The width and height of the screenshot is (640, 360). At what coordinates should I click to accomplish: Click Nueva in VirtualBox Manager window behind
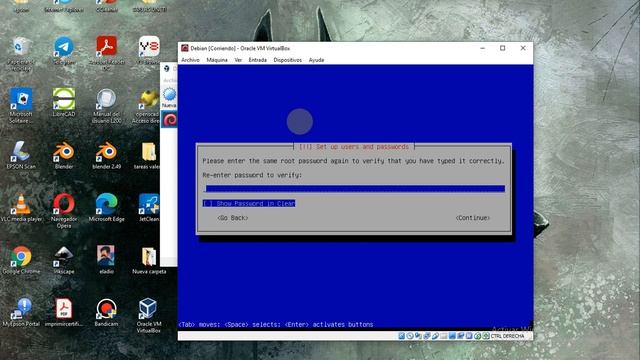point(169,98)
